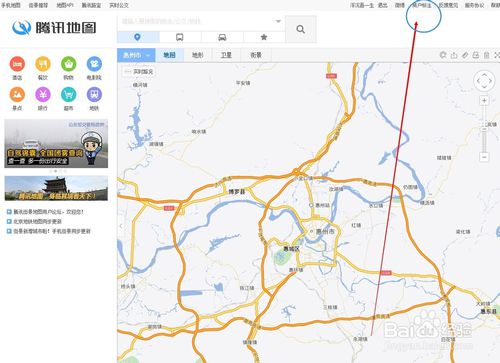Zoom out with the minus button

pyautogui.click(x=484, y=157)
